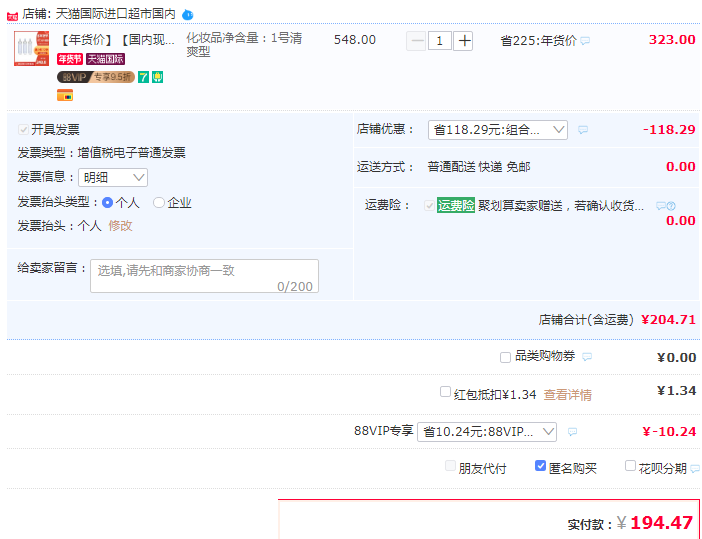
Task: Click the 店铺合计 amount ¥204.71
Action: (668, 320)
